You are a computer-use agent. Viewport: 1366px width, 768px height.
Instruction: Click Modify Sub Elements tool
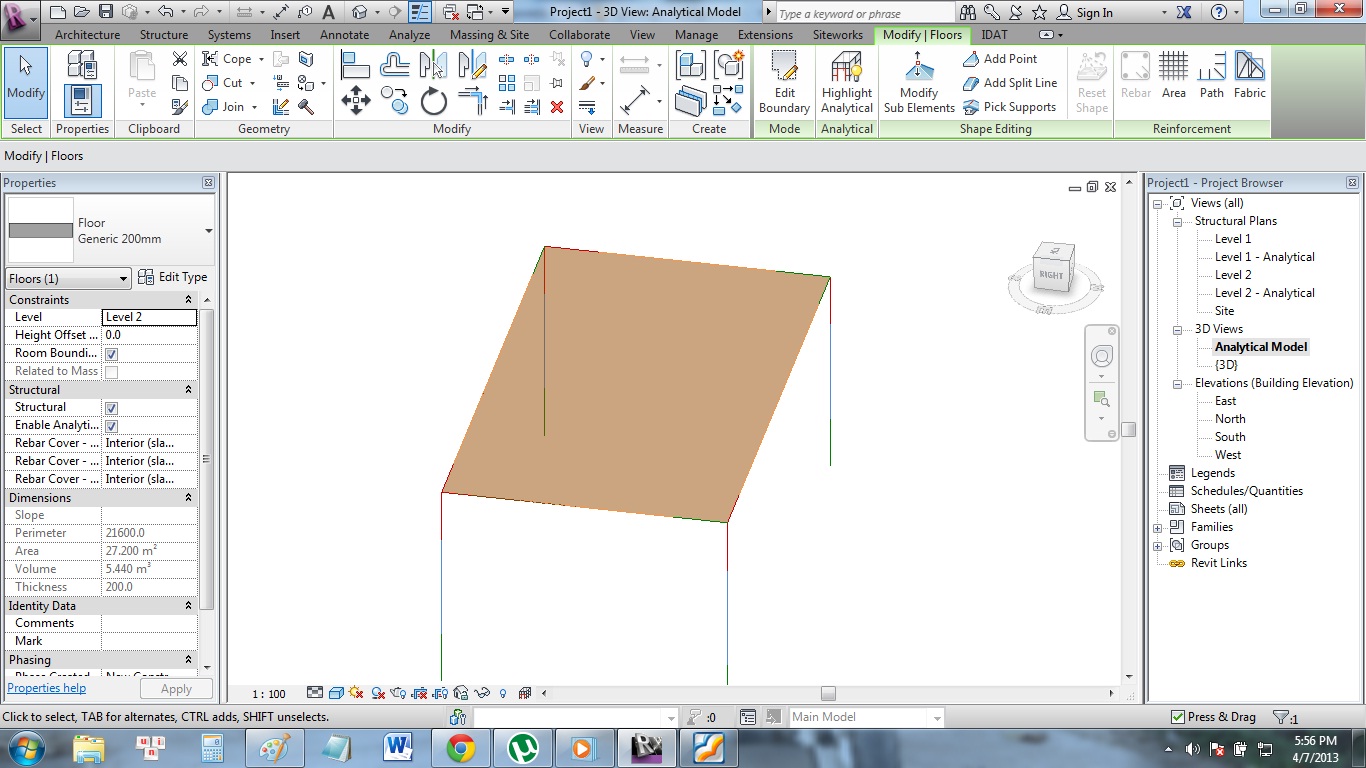[919, 83]
